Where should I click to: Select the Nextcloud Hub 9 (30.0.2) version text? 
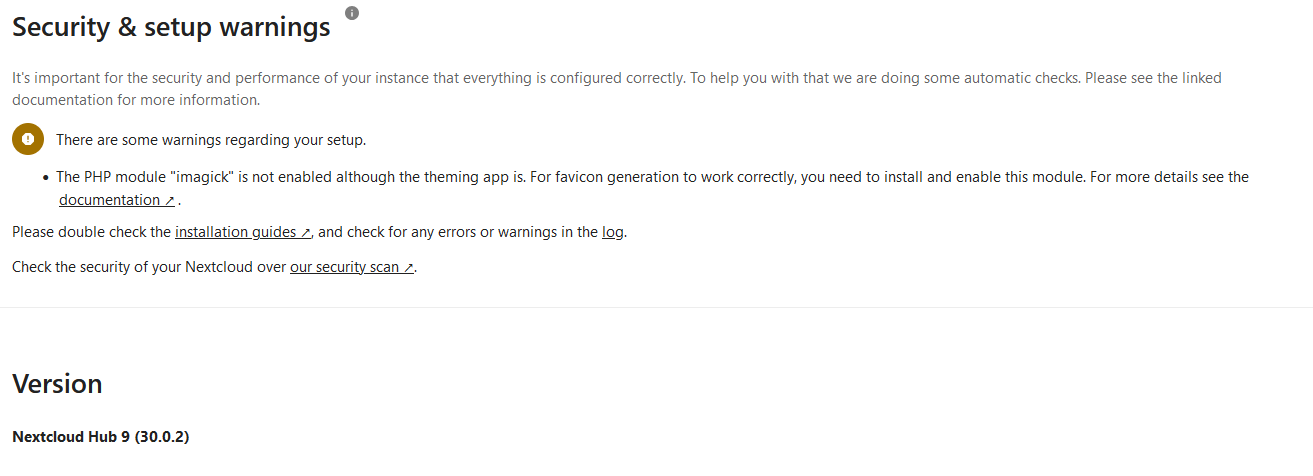[x=101, y=437]
